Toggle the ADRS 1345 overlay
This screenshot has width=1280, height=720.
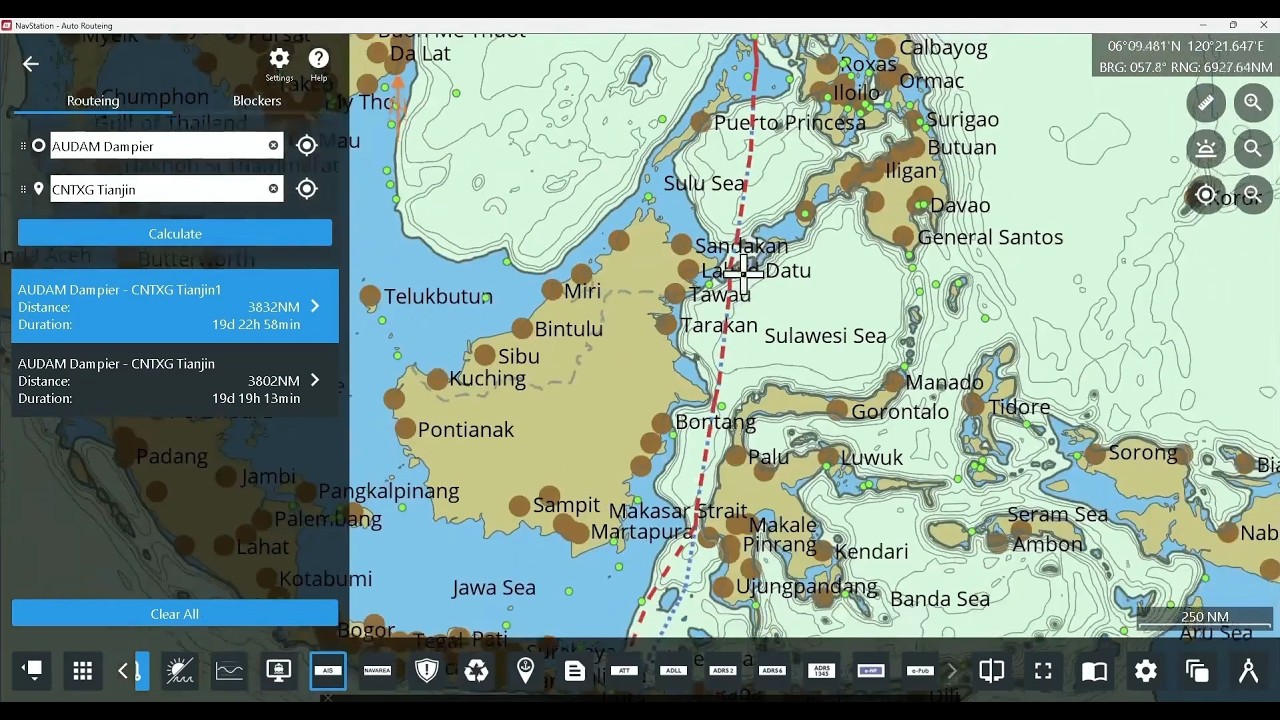coord(822,671)
